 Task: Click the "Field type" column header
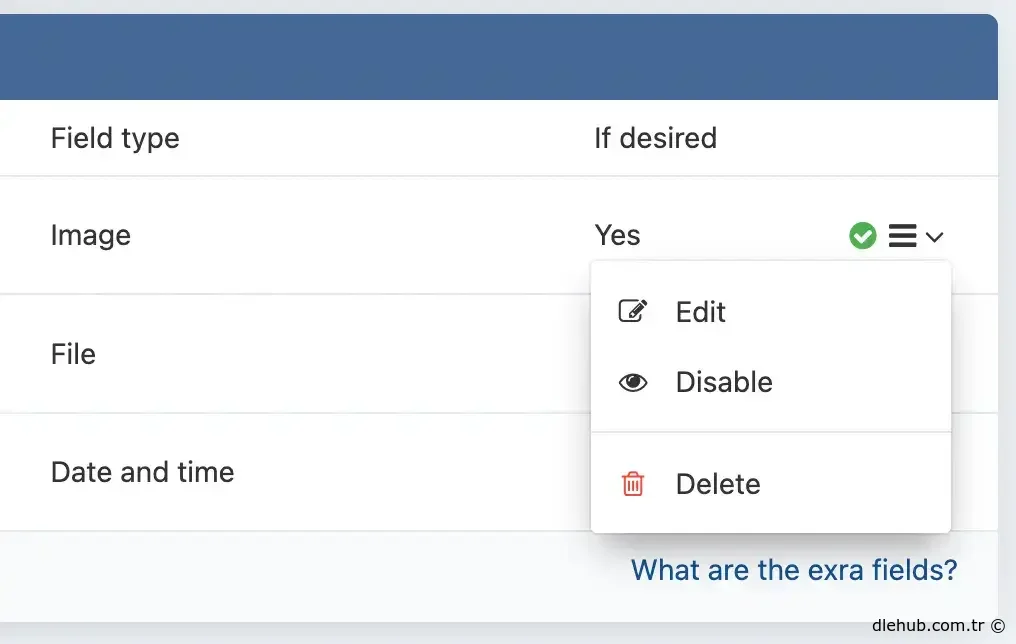115,138
